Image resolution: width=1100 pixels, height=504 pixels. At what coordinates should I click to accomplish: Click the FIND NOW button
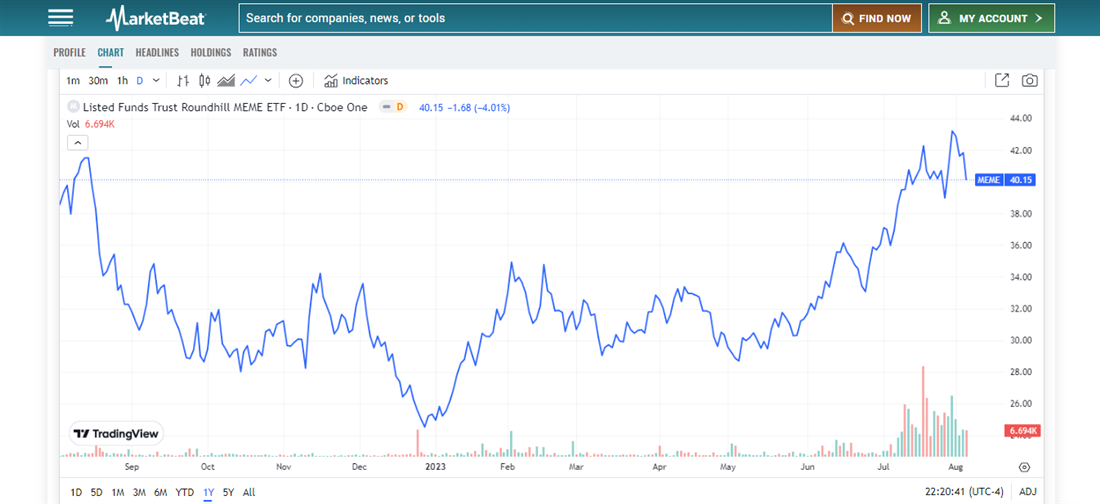[876, 18]
